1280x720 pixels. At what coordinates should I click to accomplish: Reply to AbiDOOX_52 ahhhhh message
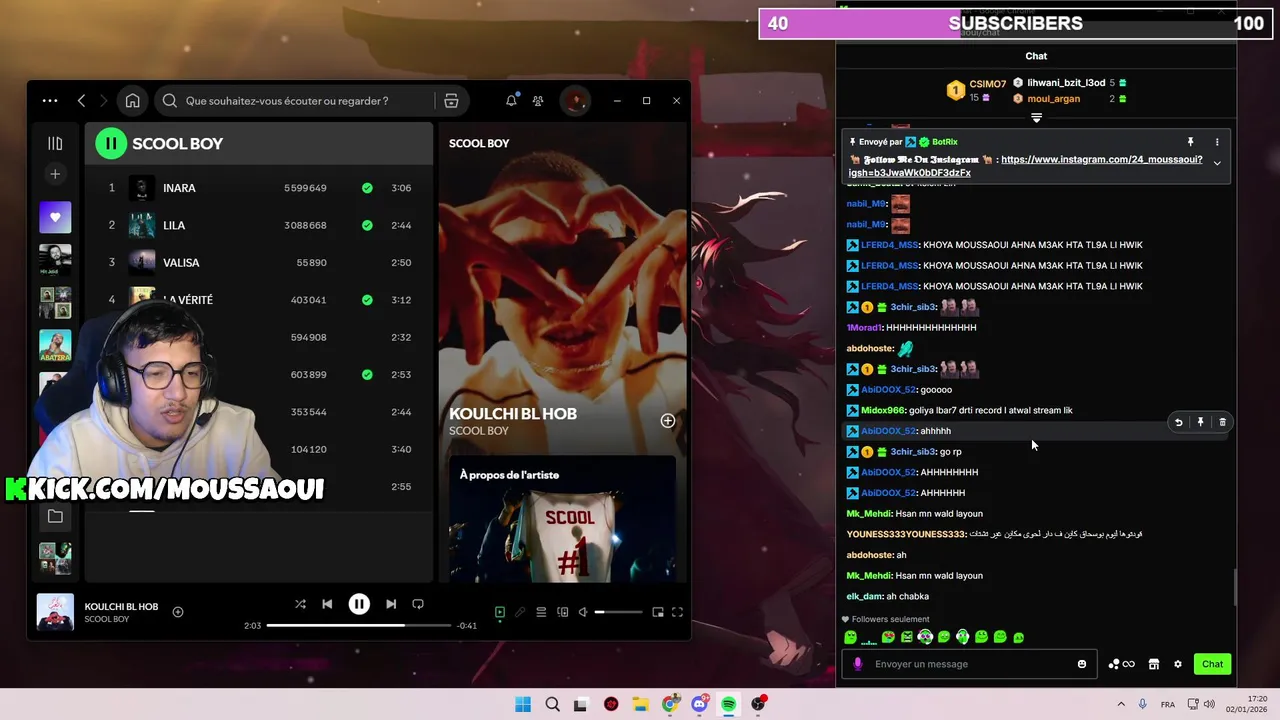click(x=1178, y=423)
